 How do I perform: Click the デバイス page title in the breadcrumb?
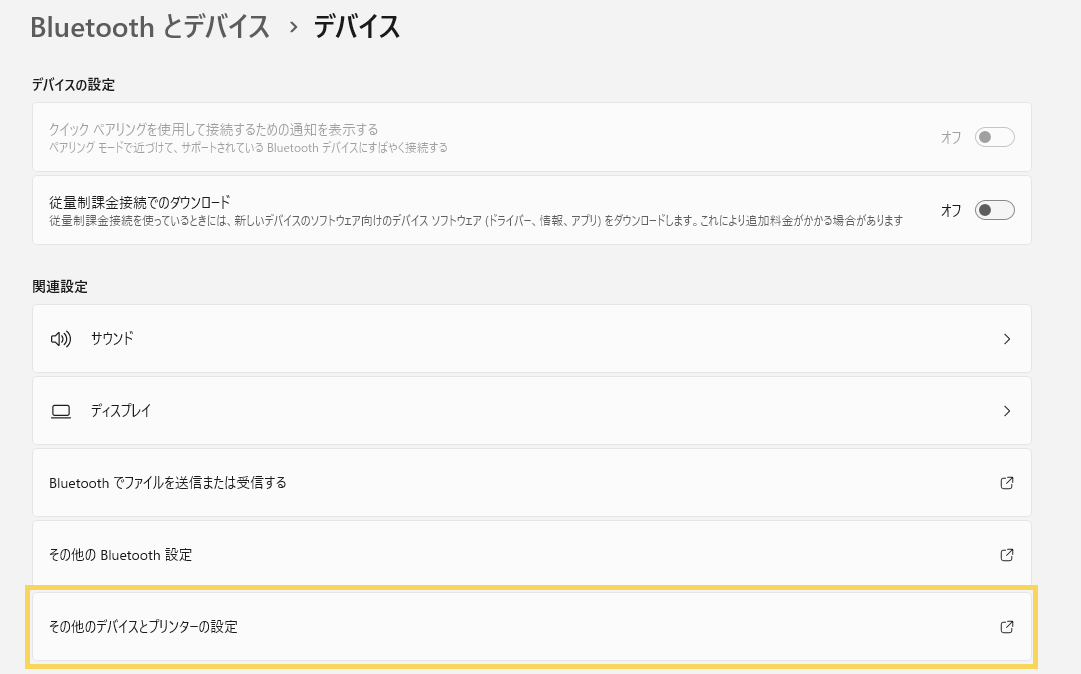357,27
